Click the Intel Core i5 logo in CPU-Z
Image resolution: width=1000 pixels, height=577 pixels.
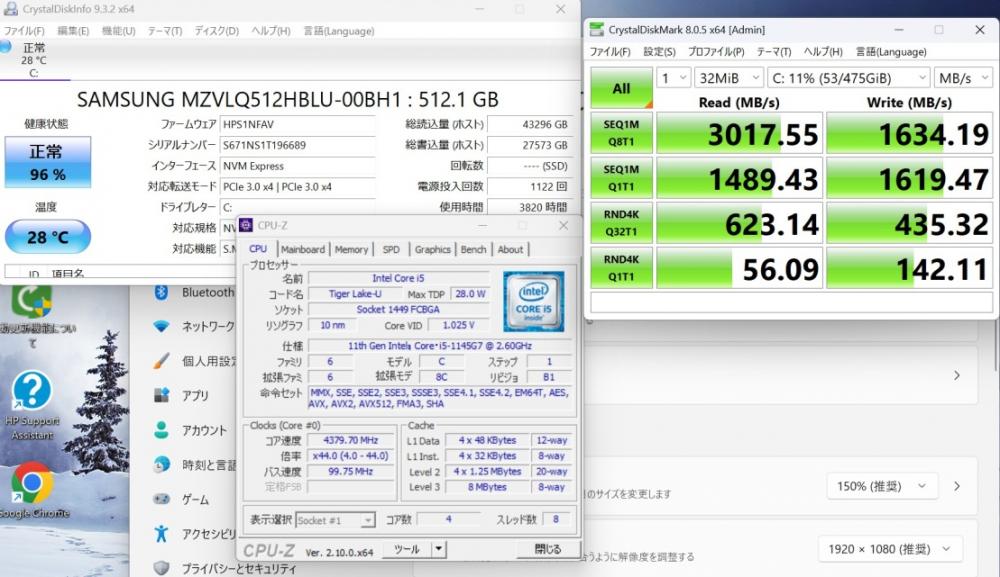pyautogui.click(x=533, y=301)
